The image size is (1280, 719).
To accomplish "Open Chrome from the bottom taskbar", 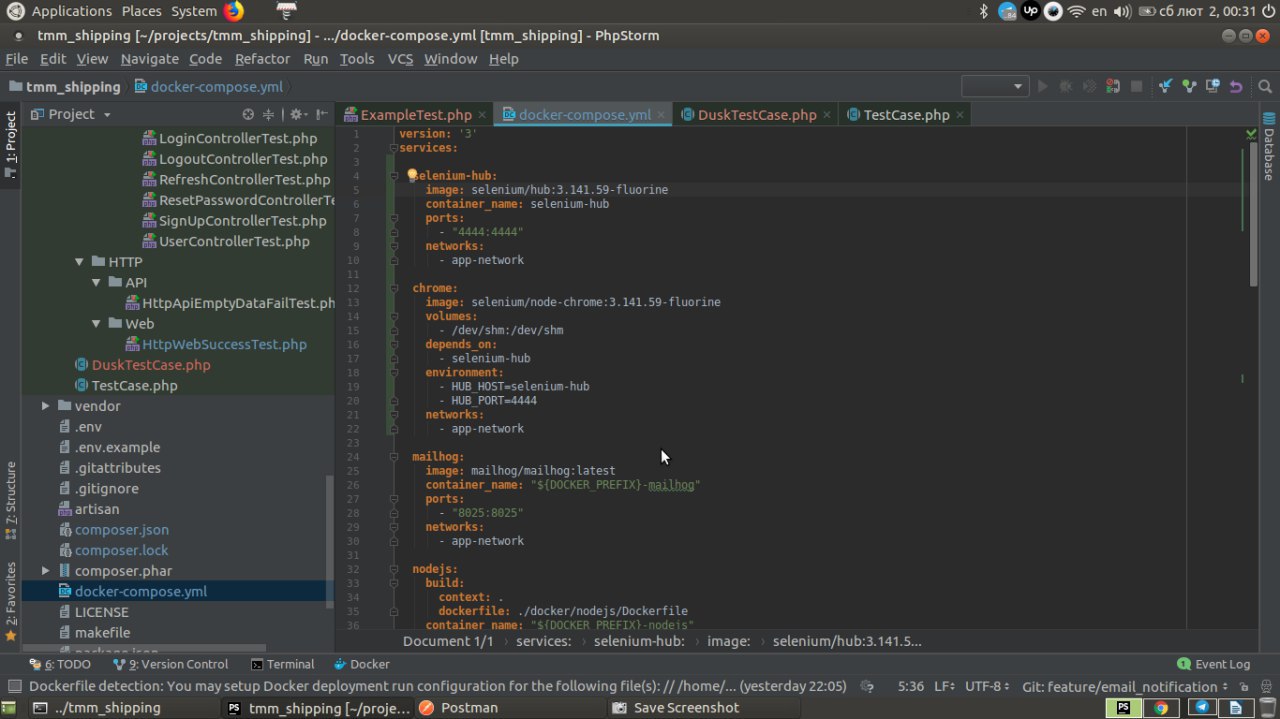I will (1161, 707).
